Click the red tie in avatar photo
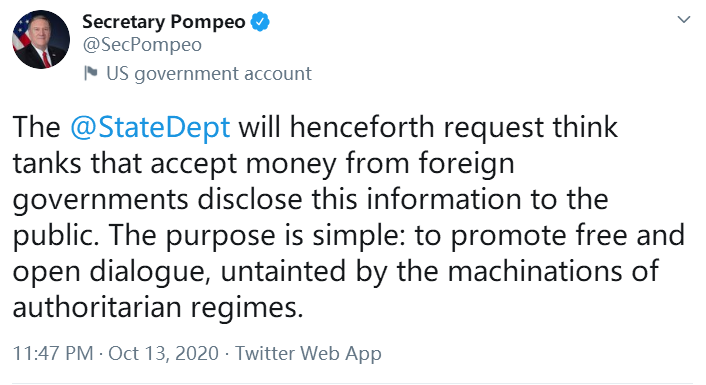Viewport: 706px width, 385px height. [46, 60]
